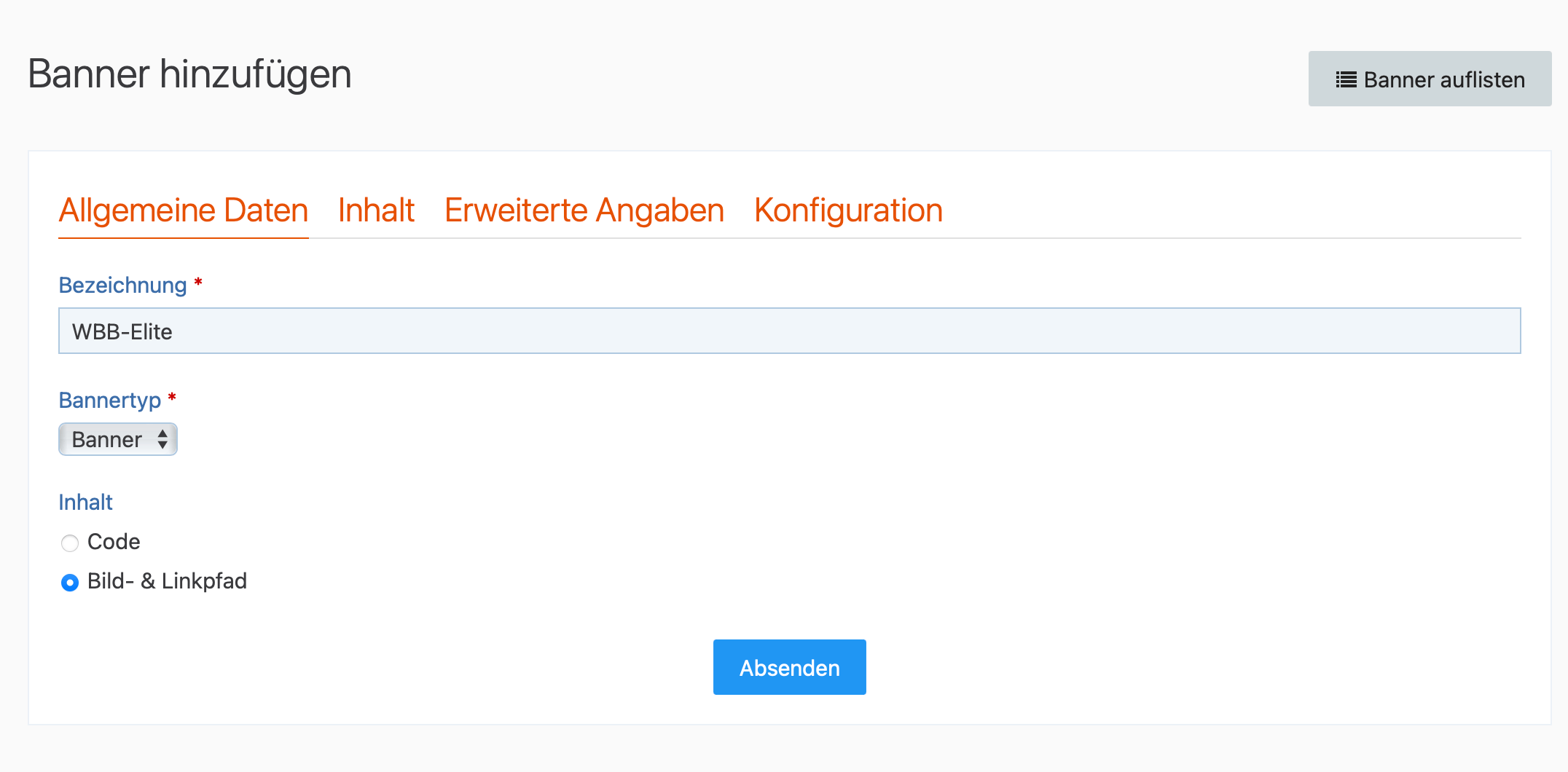Submit the form with Absenden
This screenshot has height=772, width=1568.
[790, 667]
